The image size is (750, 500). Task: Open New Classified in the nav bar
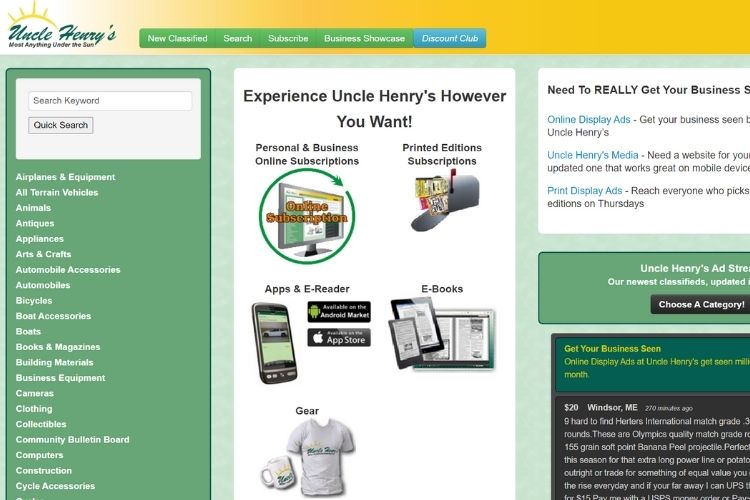(x=177, y=38)
